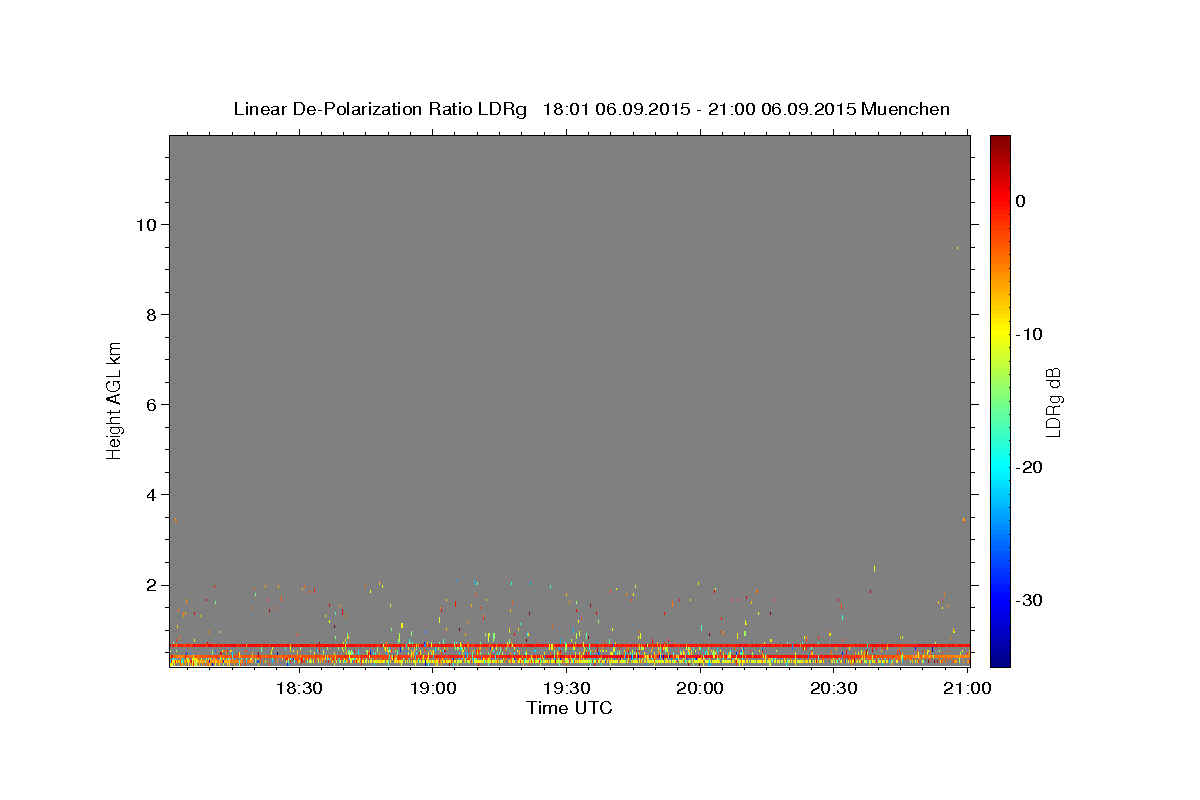Image resolution: width=1200 pixels, height=800 pixels.
Task: Click the '21:00' time axis label
Action: click(x=967, y=689)
